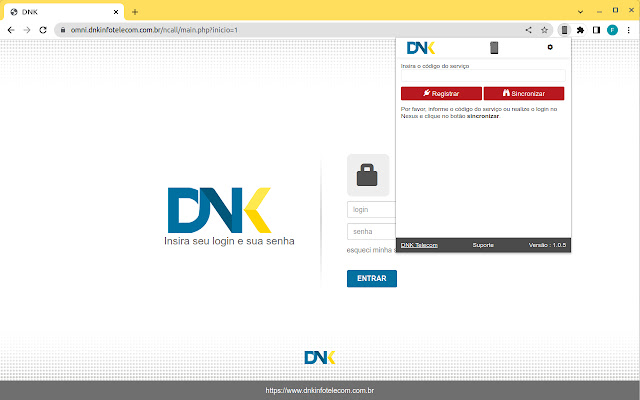
Task: Close the DNK browser tab
Action: [116, 12]
